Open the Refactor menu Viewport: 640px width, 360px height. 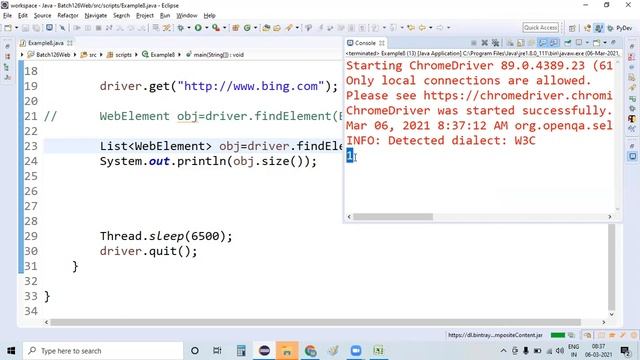(x=68, y=16)
